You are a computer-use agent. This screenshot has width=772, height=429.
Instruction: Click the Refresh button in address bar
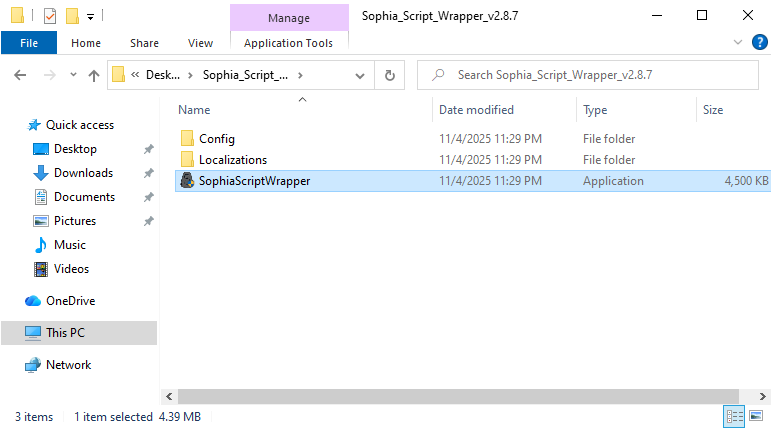click(389, 75)
